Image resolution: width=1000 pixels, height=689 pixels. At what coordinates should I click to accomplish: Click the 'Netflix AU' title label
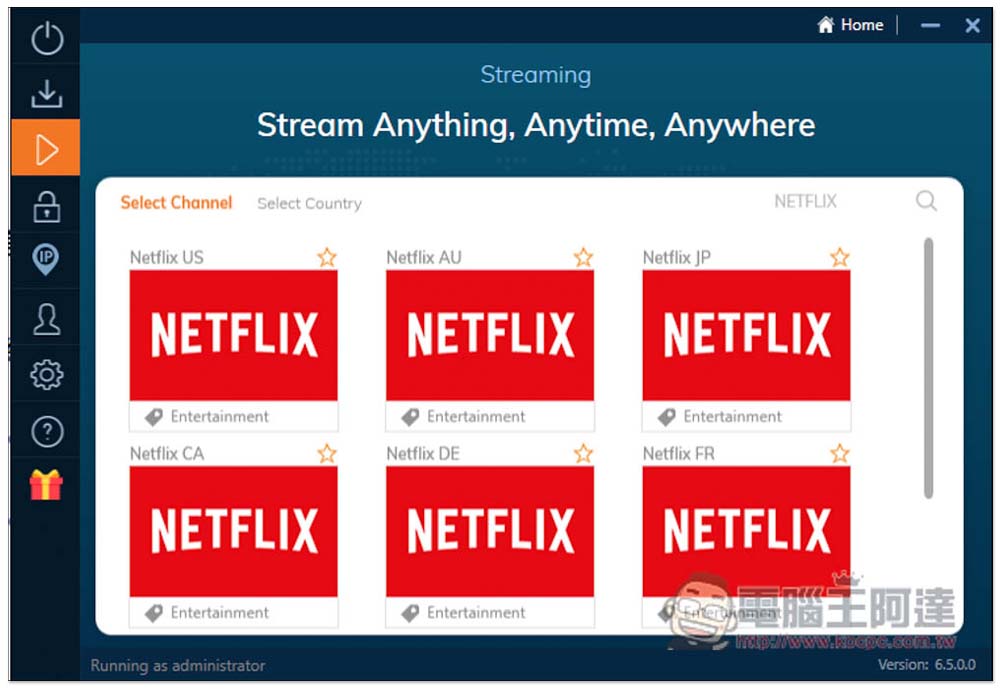tap(423, 258)
